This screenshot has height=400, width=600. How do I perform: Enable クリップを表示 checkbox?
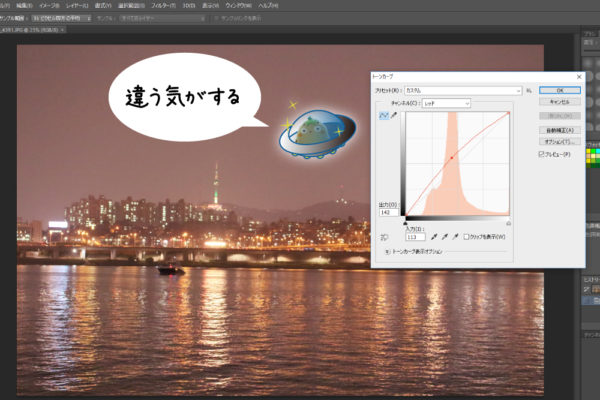point(468,237)
